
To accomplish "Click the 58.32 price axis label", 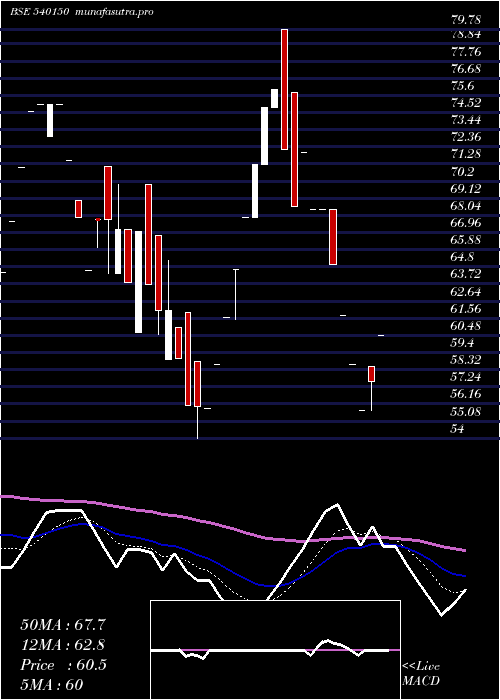I will [466, 360].
